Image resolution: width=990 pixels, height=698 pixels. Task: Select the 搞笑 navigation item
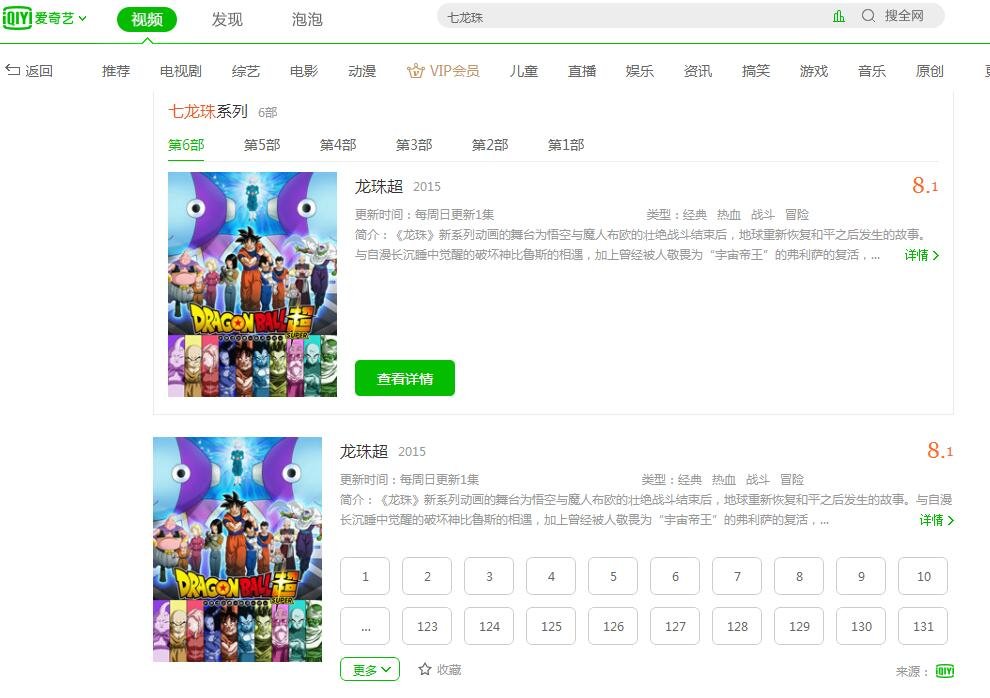coord(756,70)
